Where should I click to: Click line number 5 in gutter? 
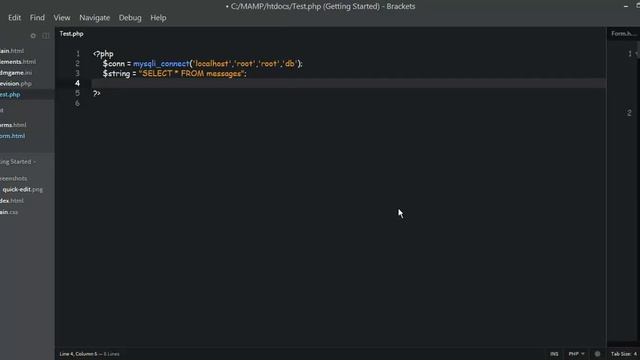(78, 93)
